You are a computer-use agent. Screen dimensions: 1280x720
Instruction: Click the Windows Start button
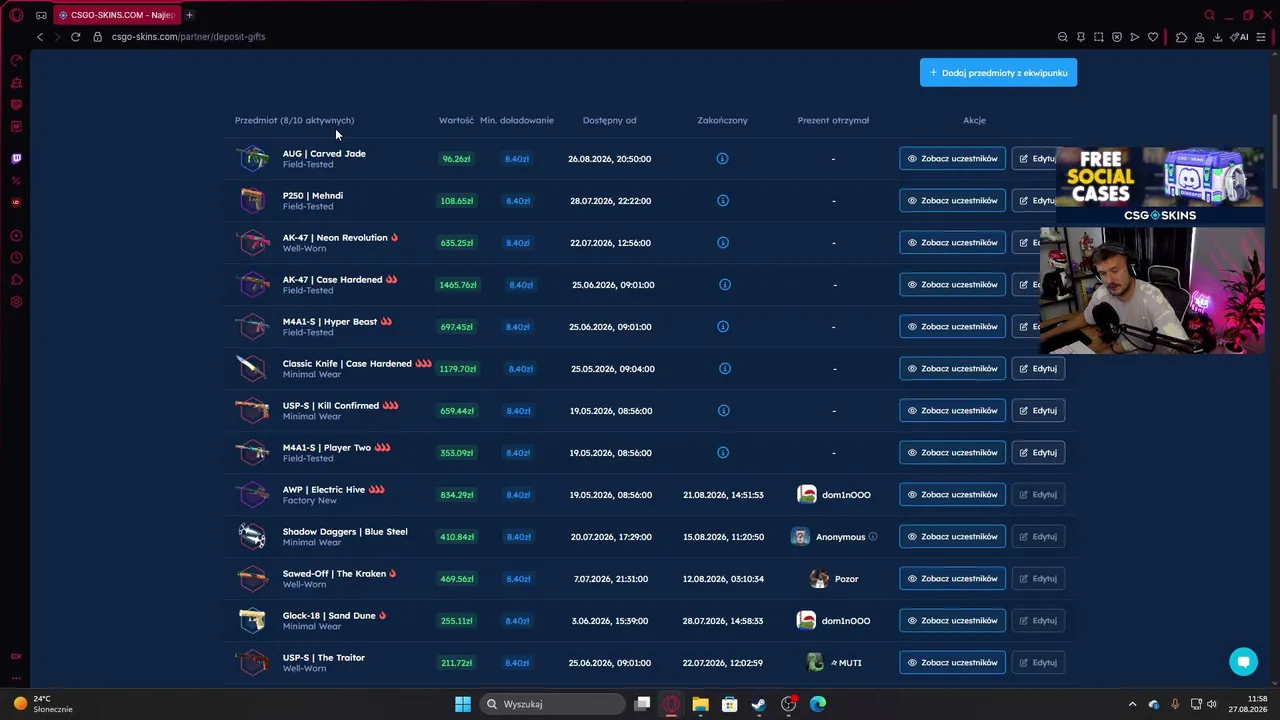(x=463, y=704)
